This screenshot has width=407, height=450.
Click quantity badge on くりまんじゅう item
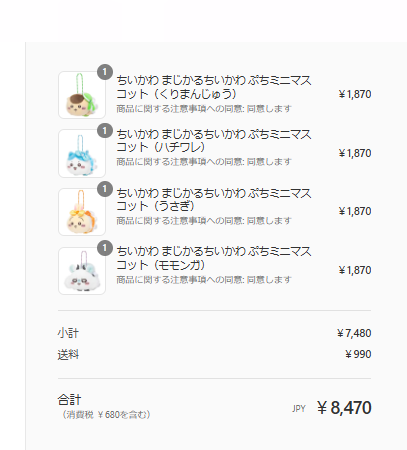pos(105,72)
